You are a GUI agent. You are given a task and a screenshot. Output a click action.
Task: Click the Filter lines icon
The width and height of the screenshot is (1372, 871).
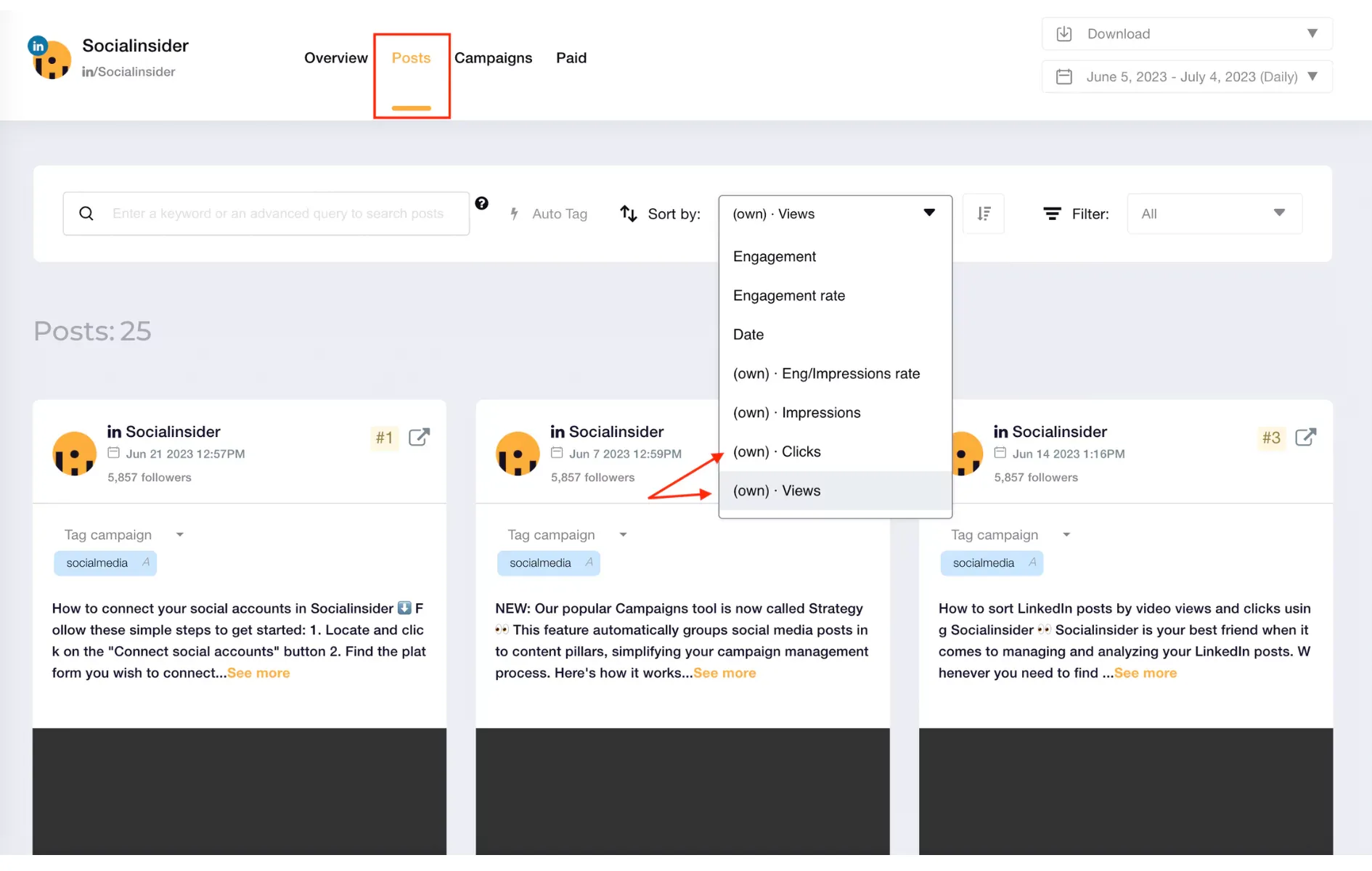tap(1052, 214)
